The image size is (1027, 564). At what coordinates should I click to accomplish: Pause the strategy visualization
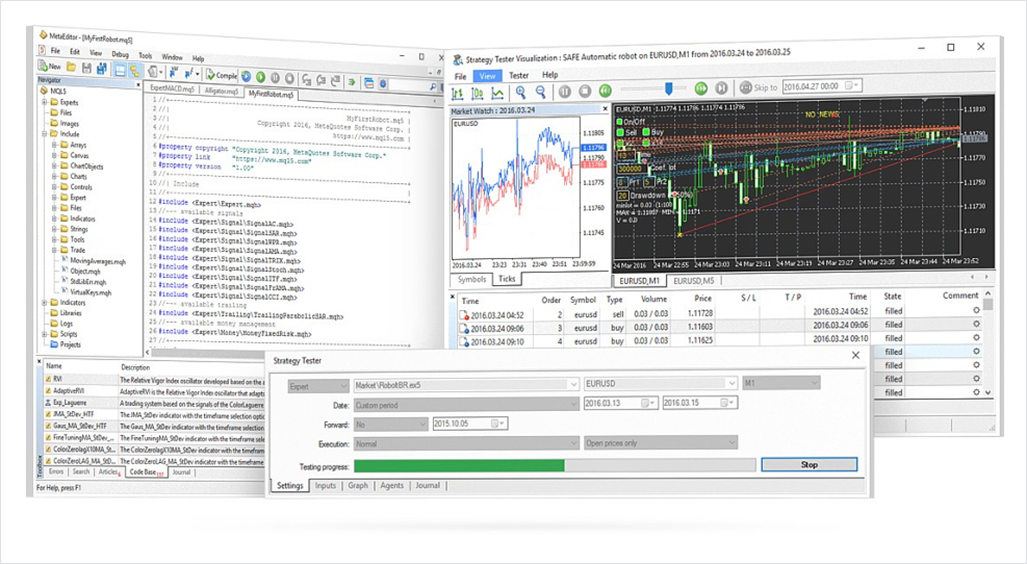(x=565, y=91)
